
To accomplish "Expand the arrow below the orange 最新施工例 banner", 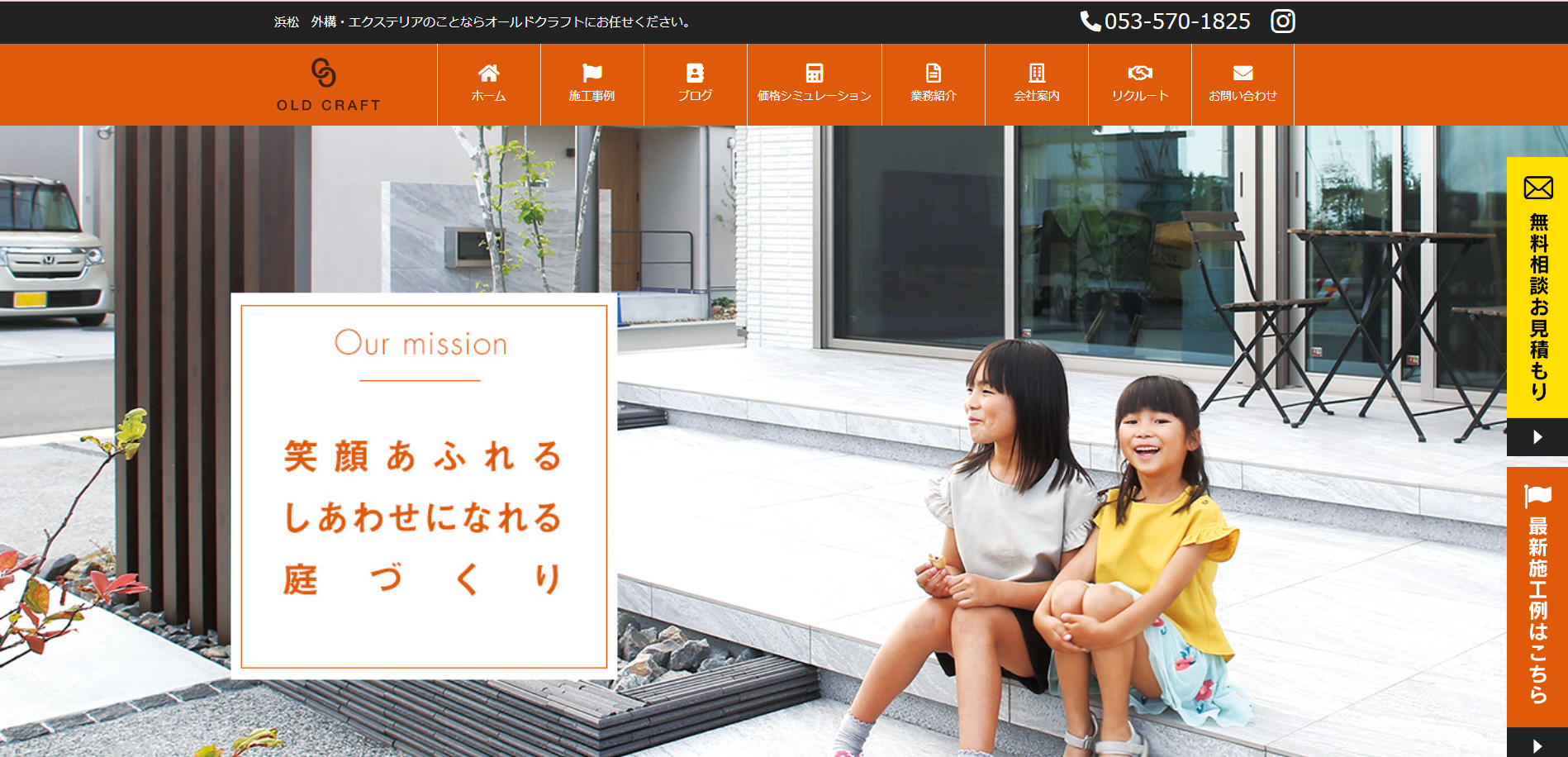I will [1537, 745].
